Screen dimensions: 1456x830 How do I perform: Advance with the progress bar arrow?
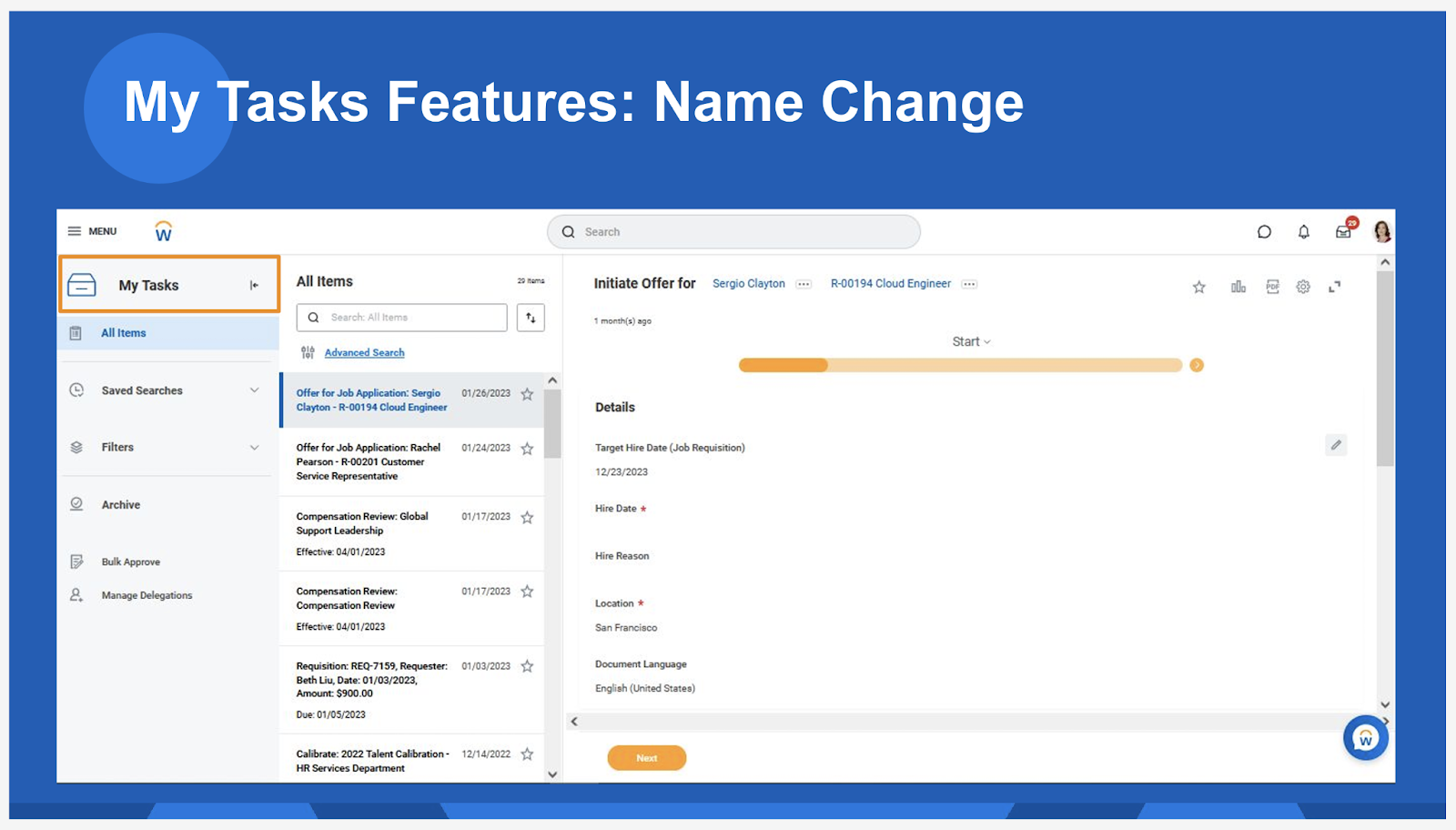1197,365
